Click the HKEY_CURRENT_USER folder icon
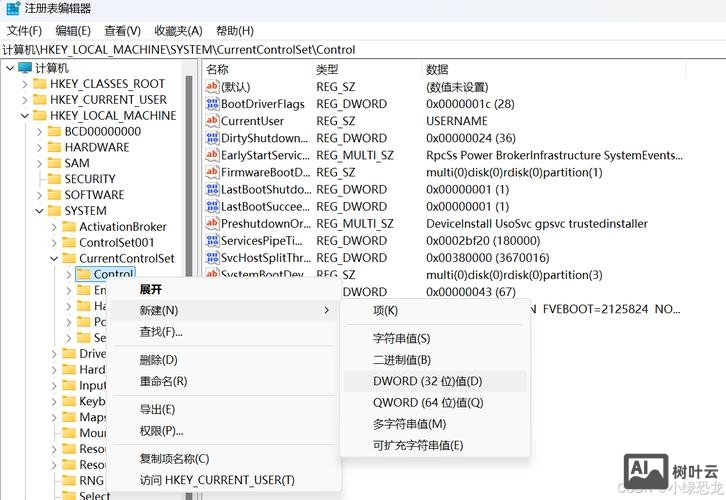This screenshot has height=500, width=726. pos(39,100)
